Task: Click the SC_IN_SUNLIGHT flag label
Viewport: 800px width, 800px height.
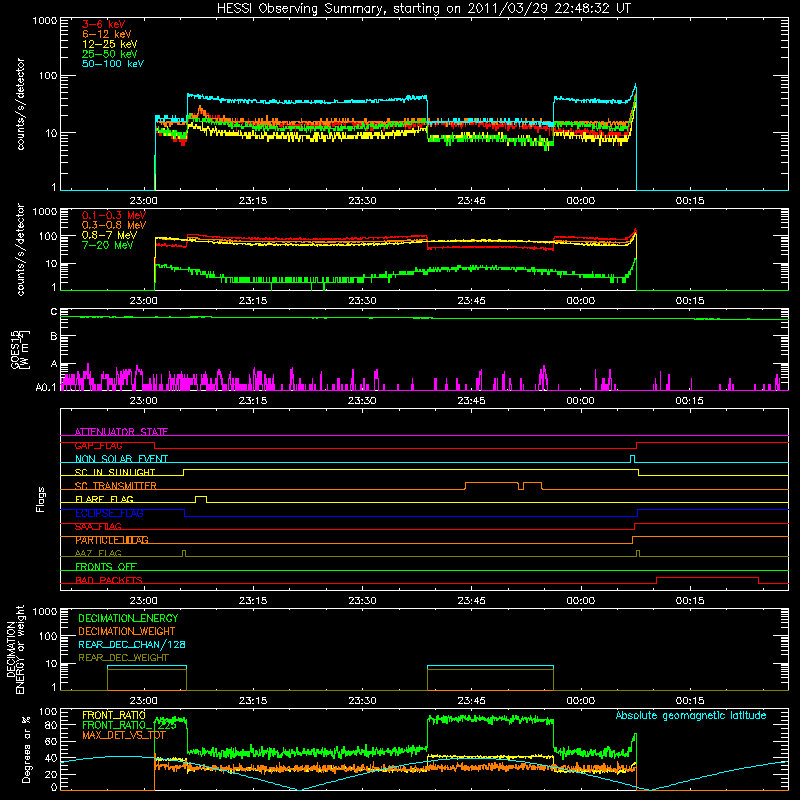Action: pyautogui.click(x=115, y=472)
